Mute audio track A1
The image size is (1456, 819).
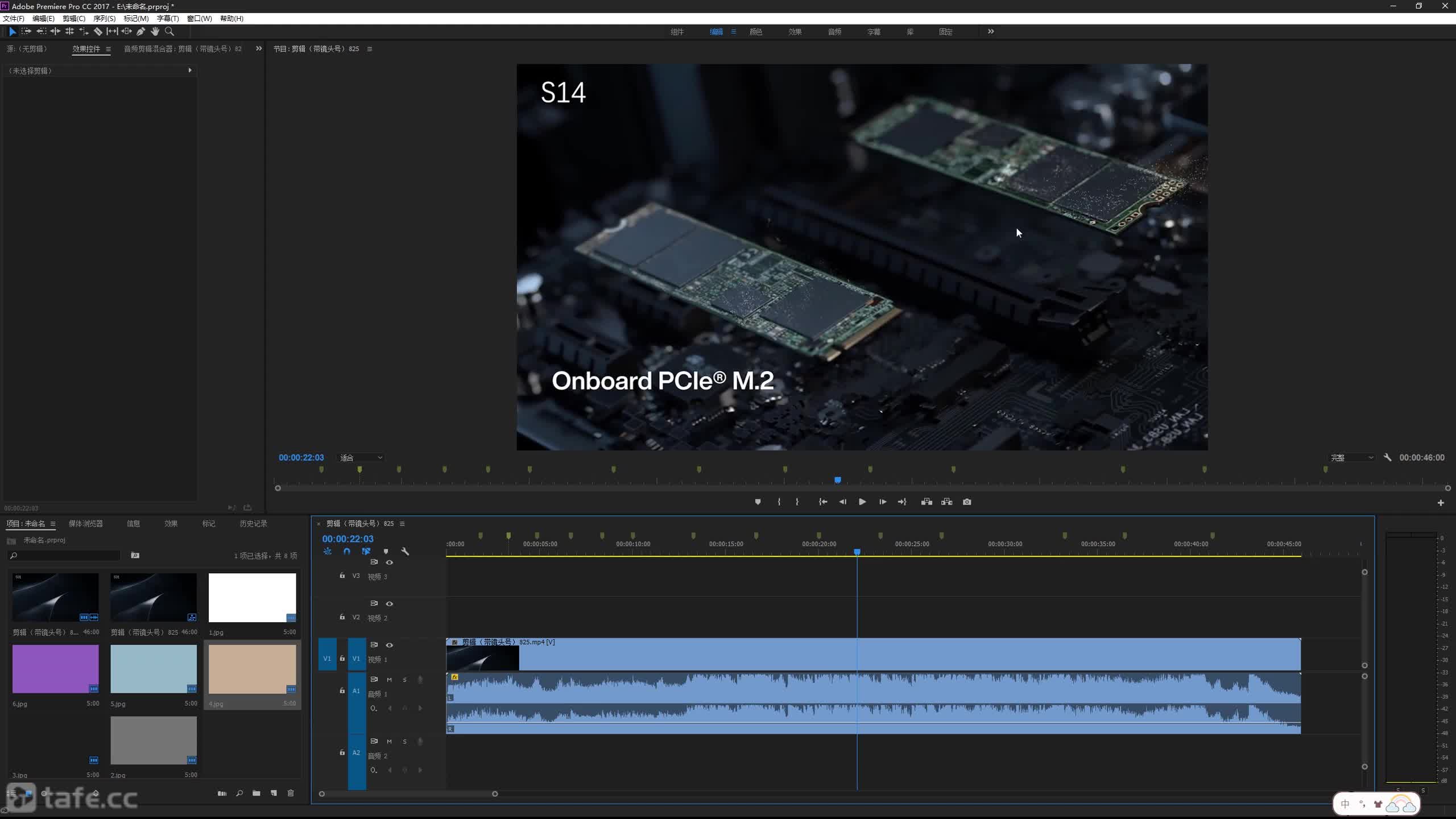pos(389,680)
